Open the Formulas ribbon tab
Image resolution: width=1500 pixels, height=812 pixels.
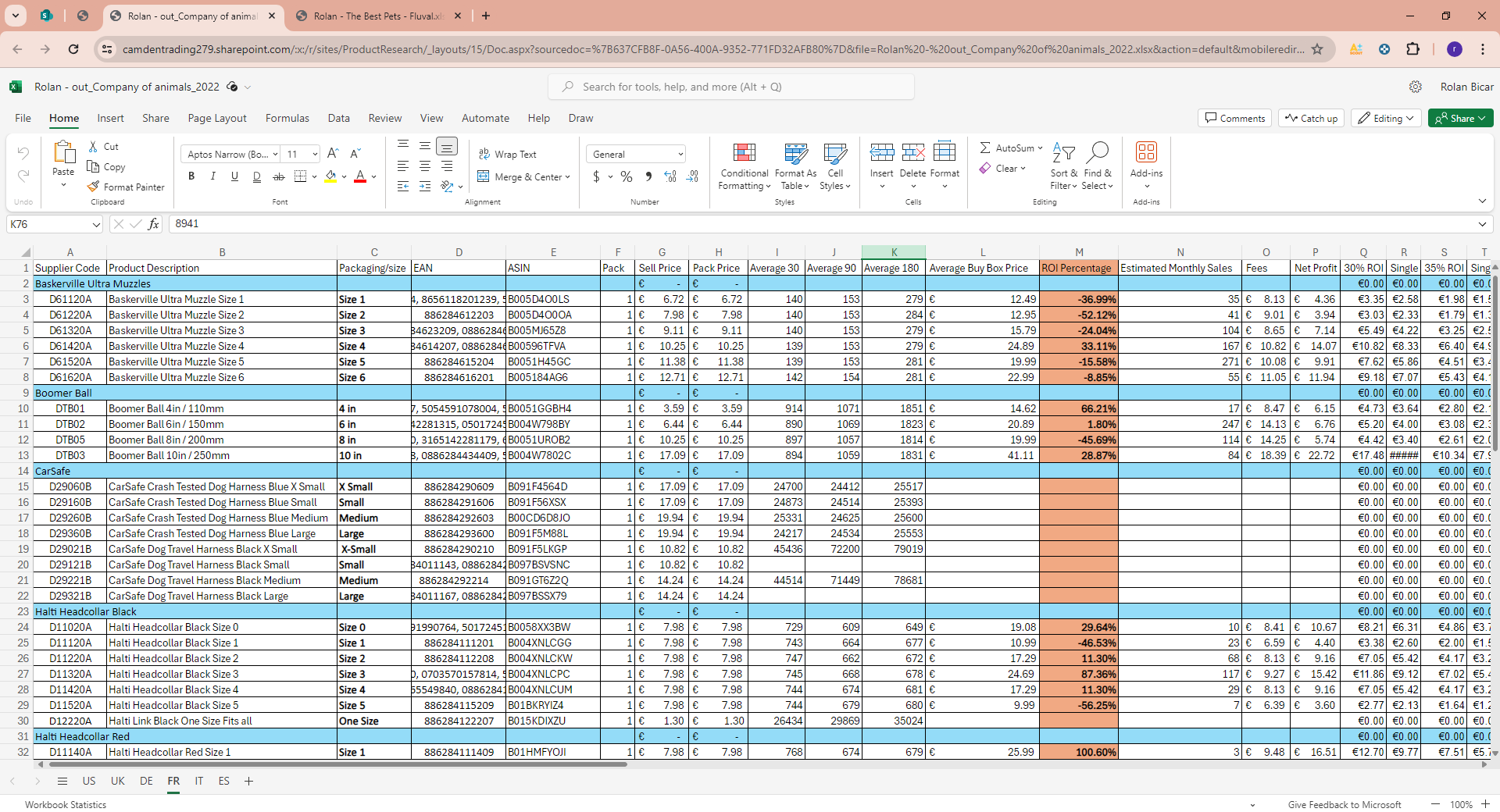[x=287, y=118]
